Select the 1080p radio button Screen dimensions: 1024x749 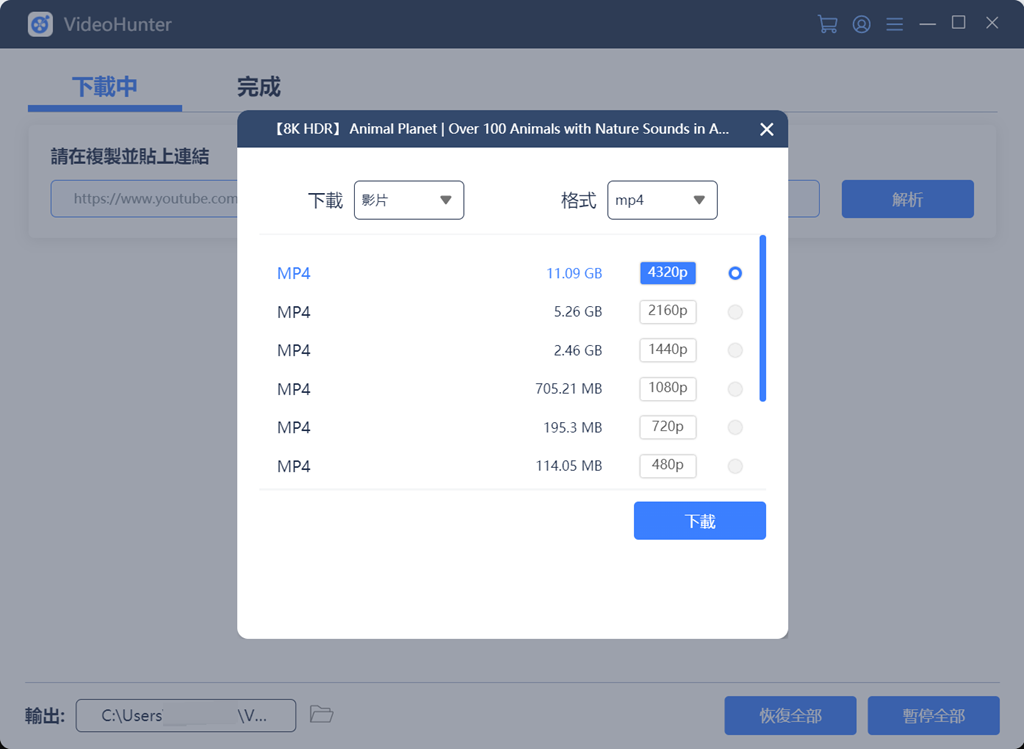pos(735,389)
